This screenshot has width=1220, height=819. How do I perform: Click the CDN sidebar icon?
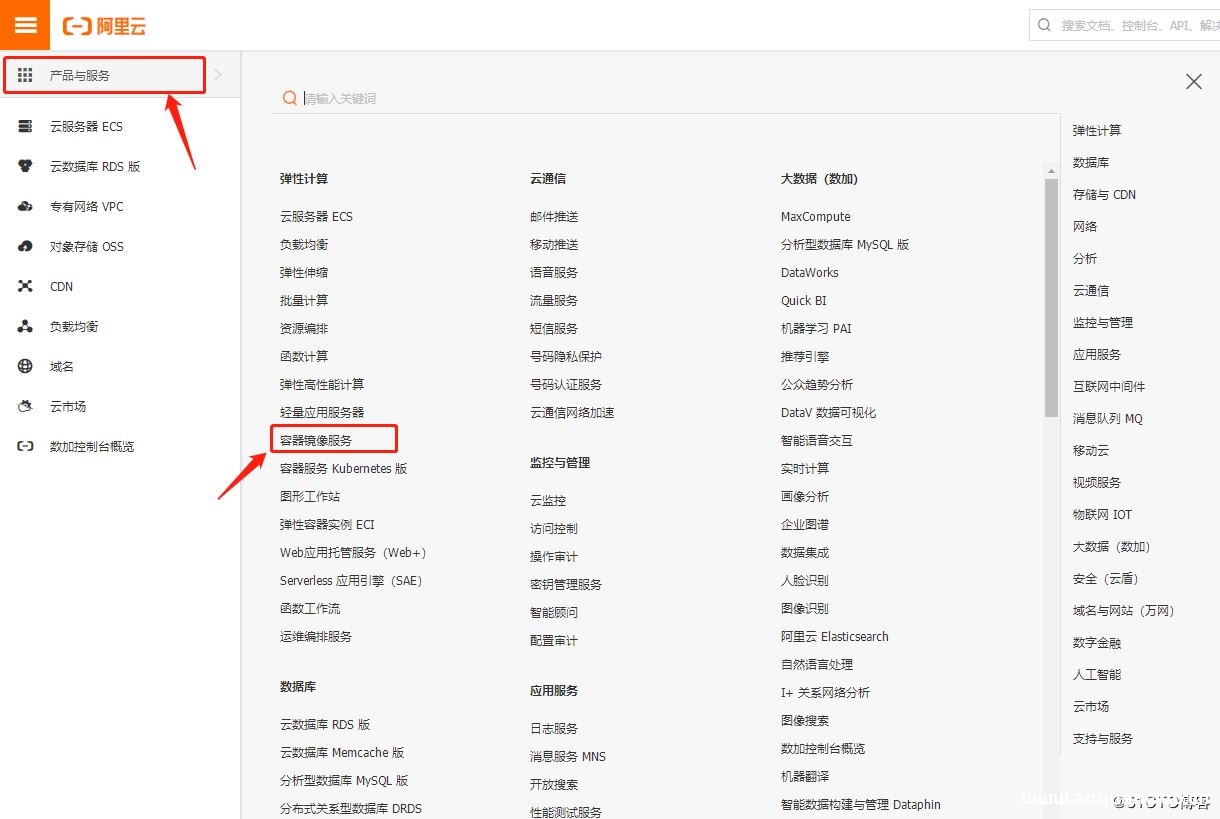coord(61,286)
